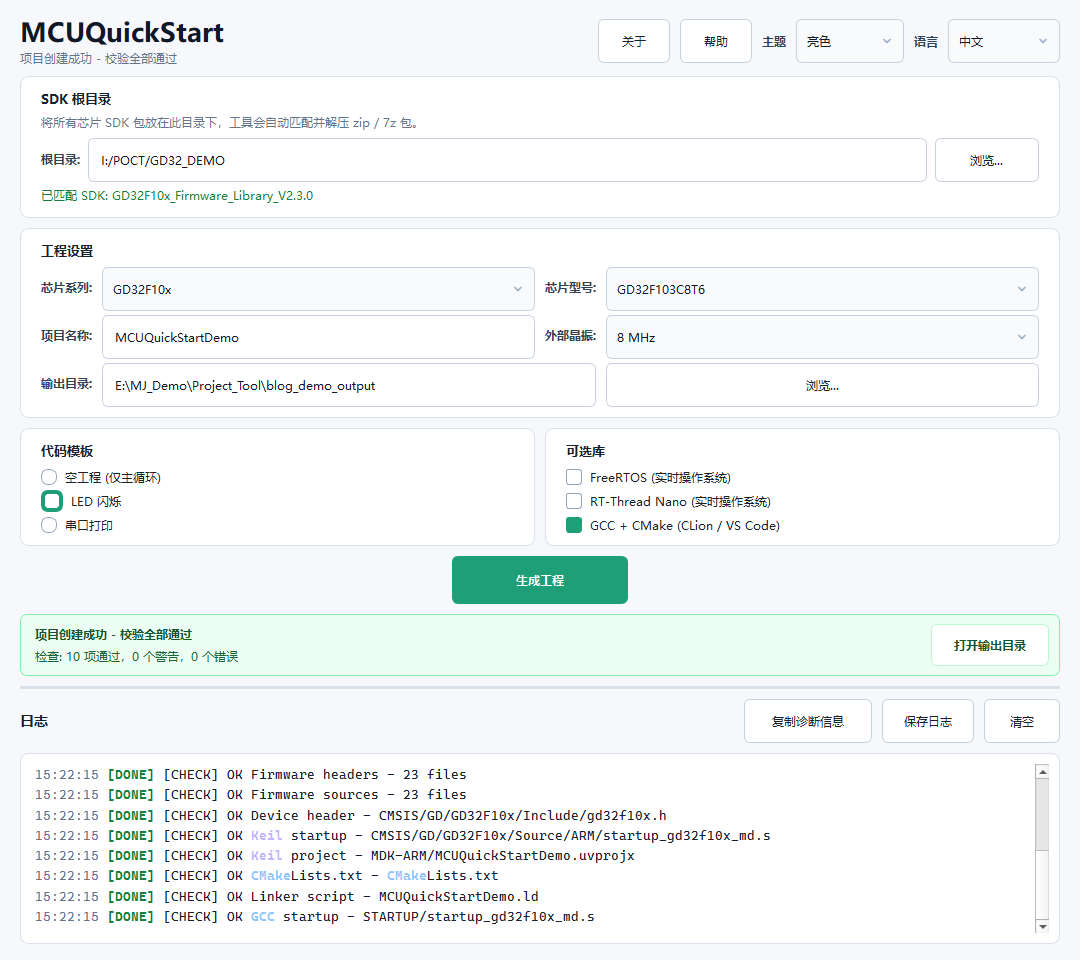The height and width of the screenshot is (960, 1080).
Task: Open the 关于 dialog
Action: click(634, 41)
